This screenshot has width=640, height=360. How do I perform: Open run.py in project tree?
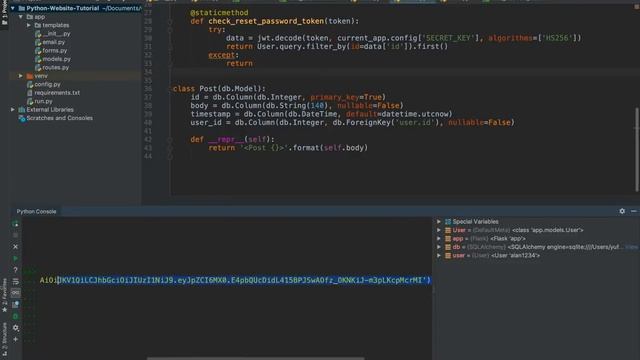click(x=40, y=101)
